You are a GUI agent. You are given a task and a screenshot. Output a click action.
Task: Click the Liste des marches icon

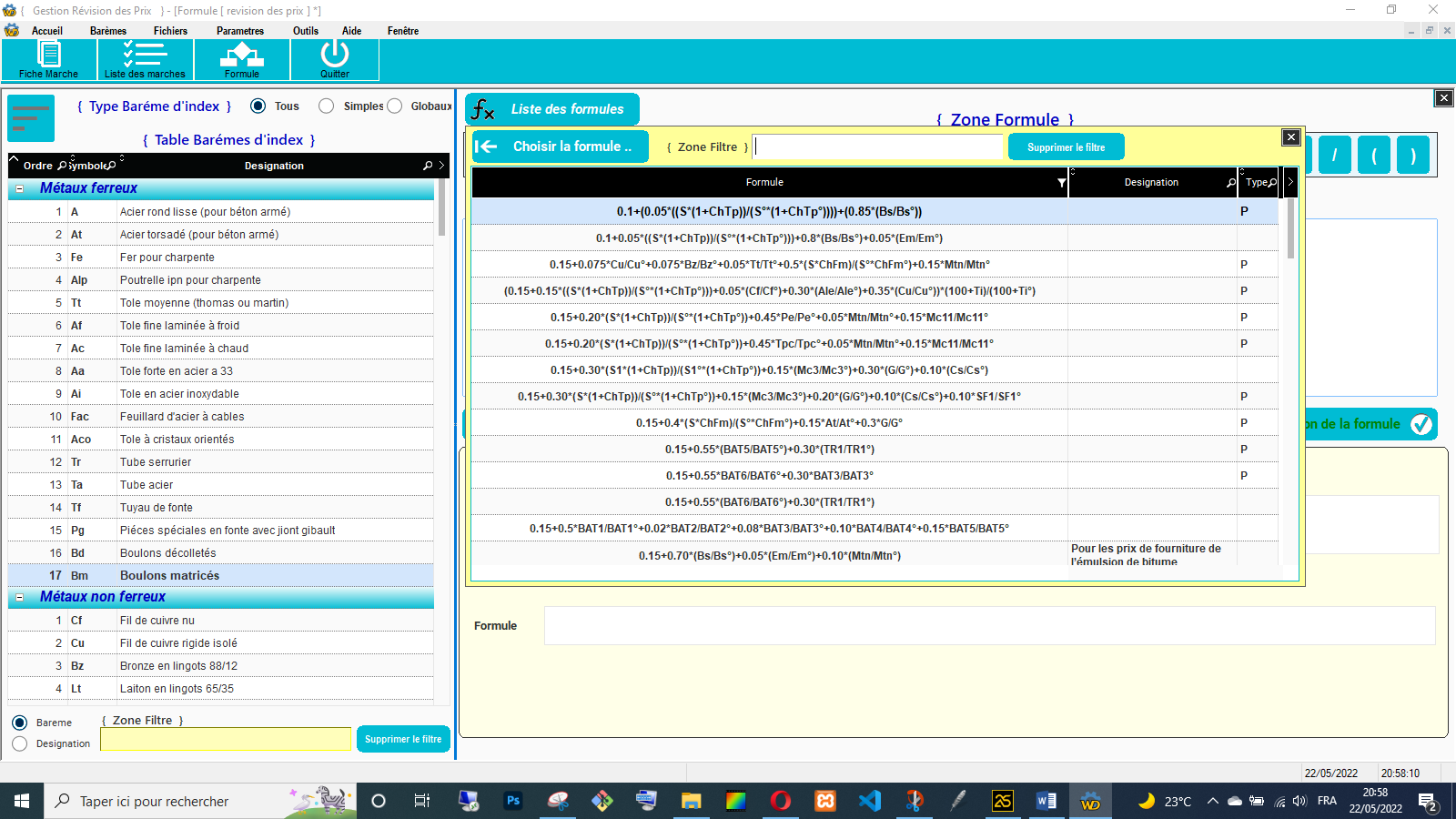click(145, 56)
